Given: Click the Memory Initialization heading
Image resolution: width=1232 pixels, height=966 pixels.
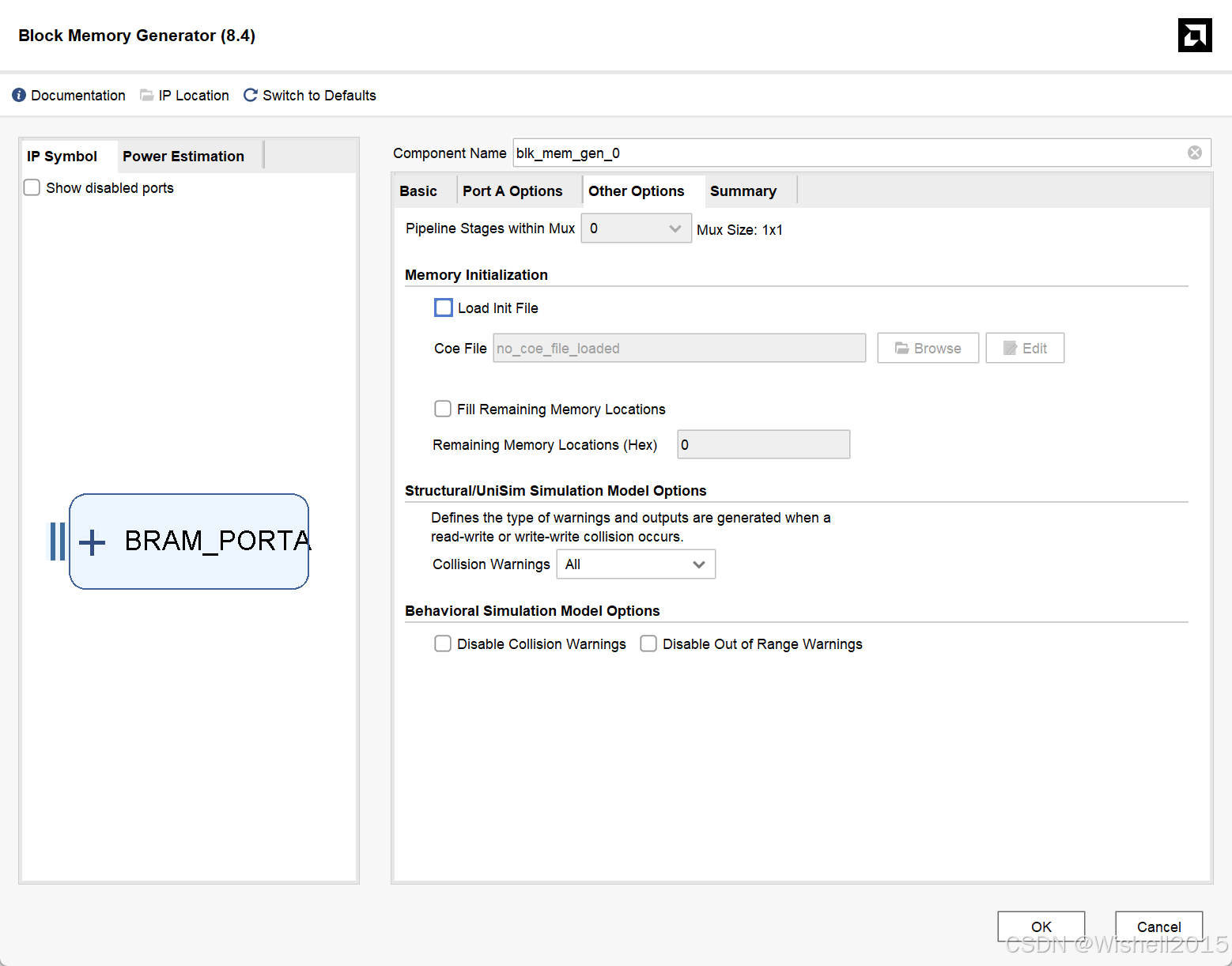Looking at the screenshot, I should pyautogui.click(x=476, y=275).
